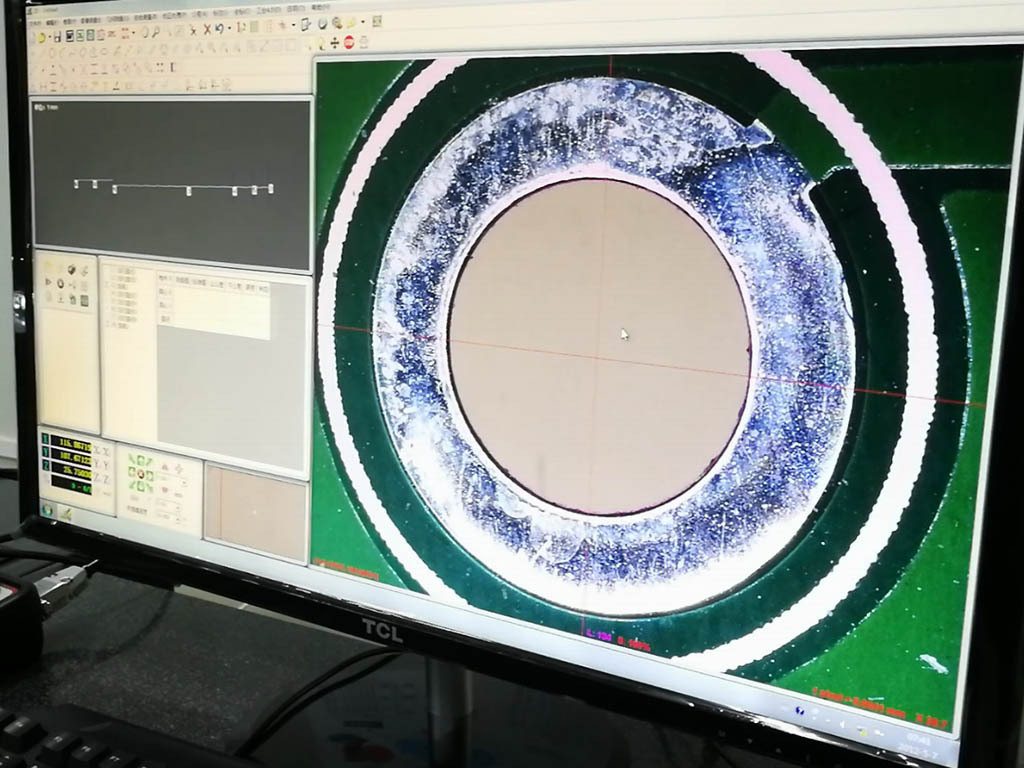The height and width of the screenshot is (768, 1024).
Task: Click the Undo arrow icon
Action: 219,29
